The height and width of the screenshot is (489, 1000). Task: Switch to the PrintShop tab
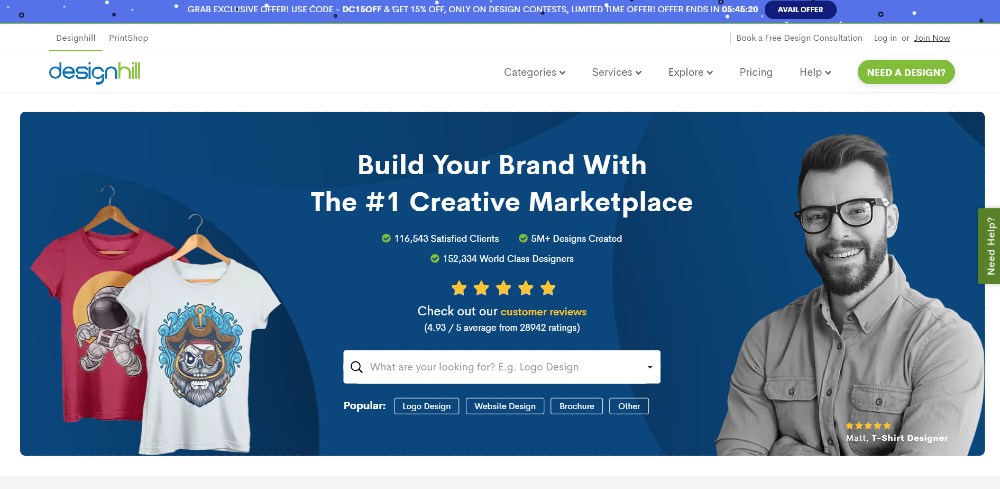[x=128, y=38]
